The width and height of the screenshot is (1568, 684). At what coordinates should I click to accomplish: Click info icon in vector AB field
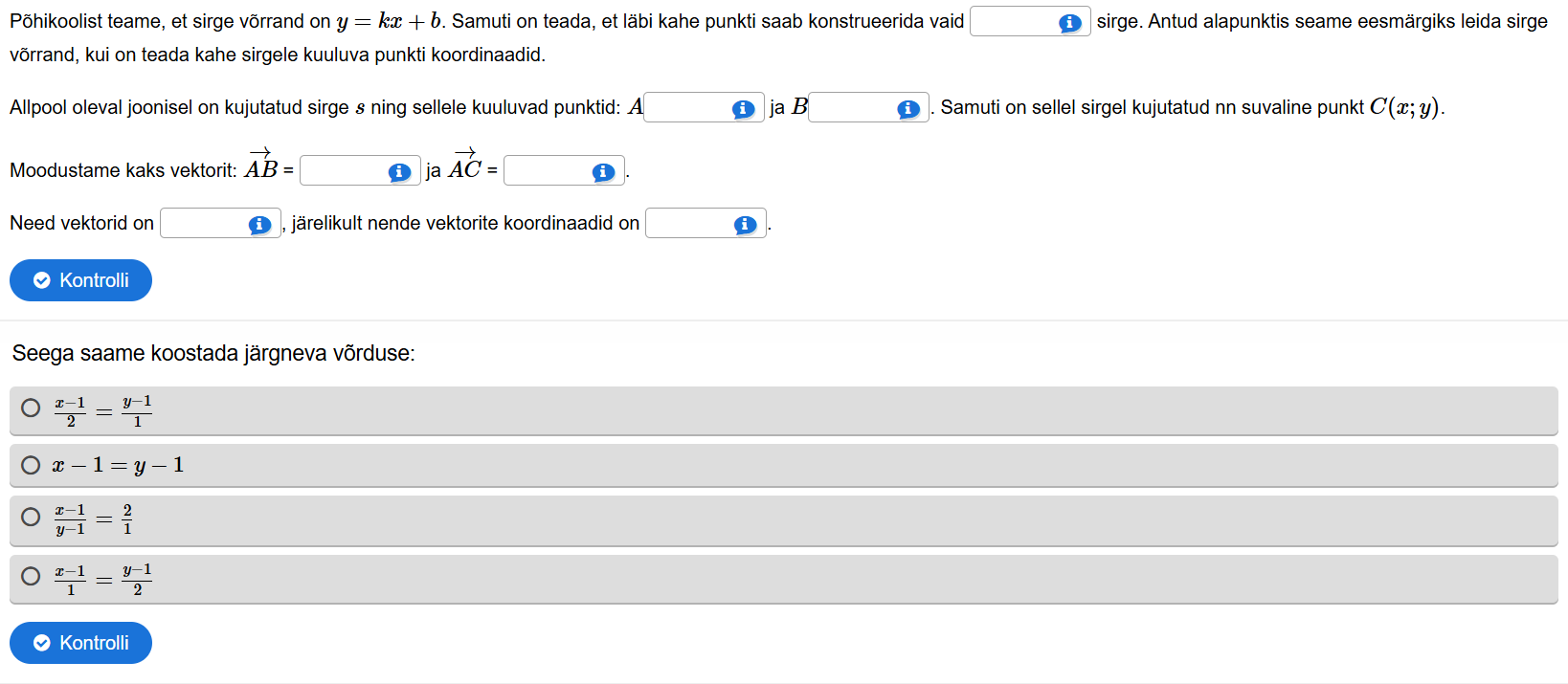(399, 172)
